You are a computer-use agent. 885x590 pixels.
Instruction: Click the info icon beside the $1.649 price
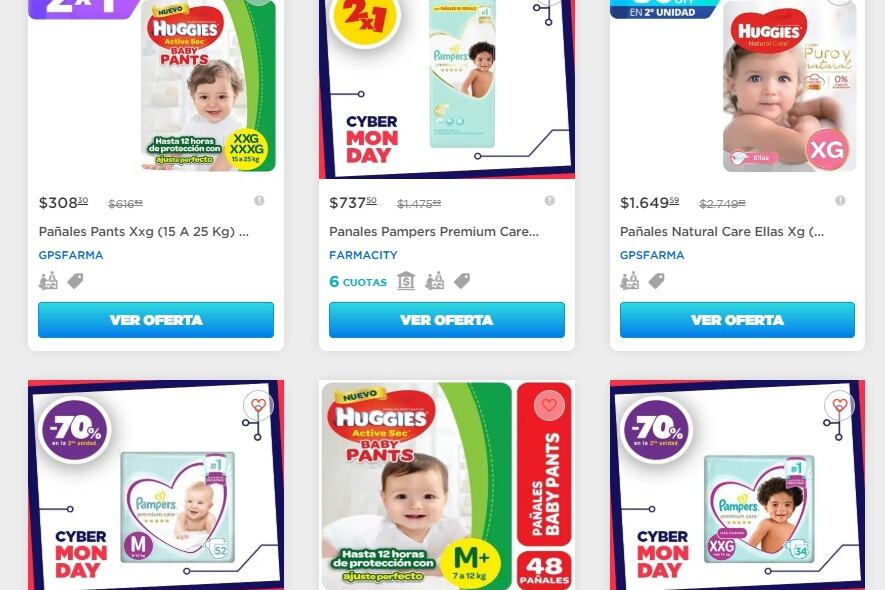pyautogui.click(x=840, y=200)
